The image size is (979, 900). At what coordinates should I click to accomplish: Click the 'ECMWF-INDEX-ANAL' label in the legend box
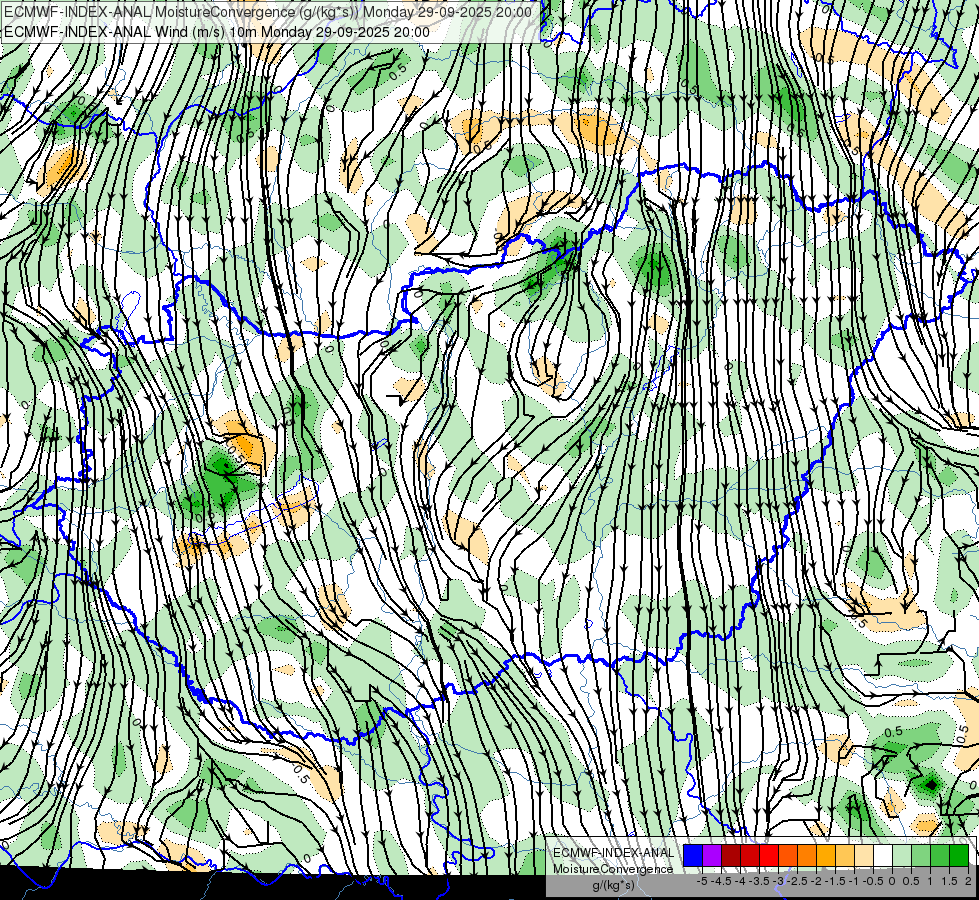coord(614,853)
